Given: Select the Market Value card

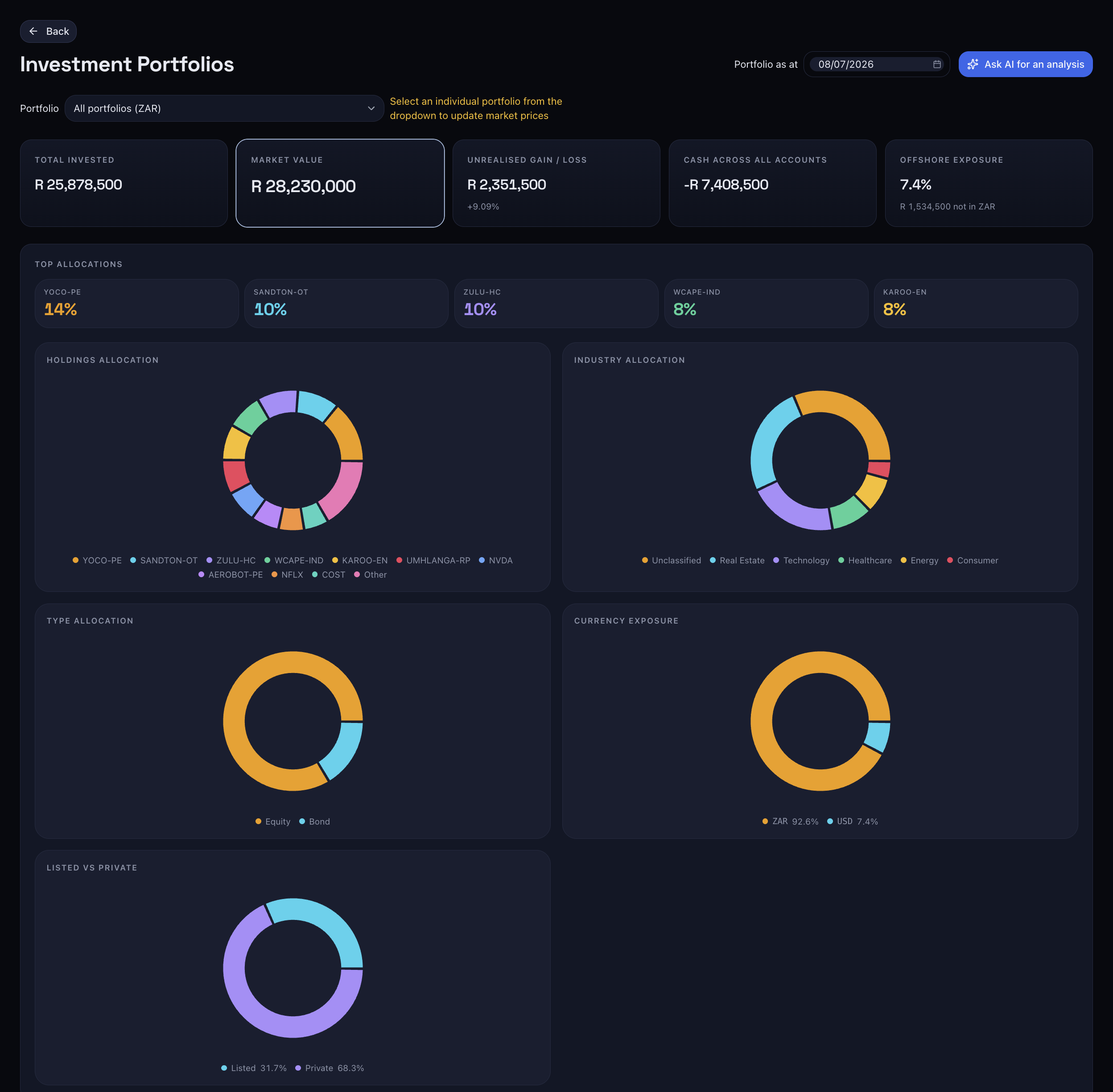Looking at the screenshot, I should pyautogui.click(x=340, y=183).
